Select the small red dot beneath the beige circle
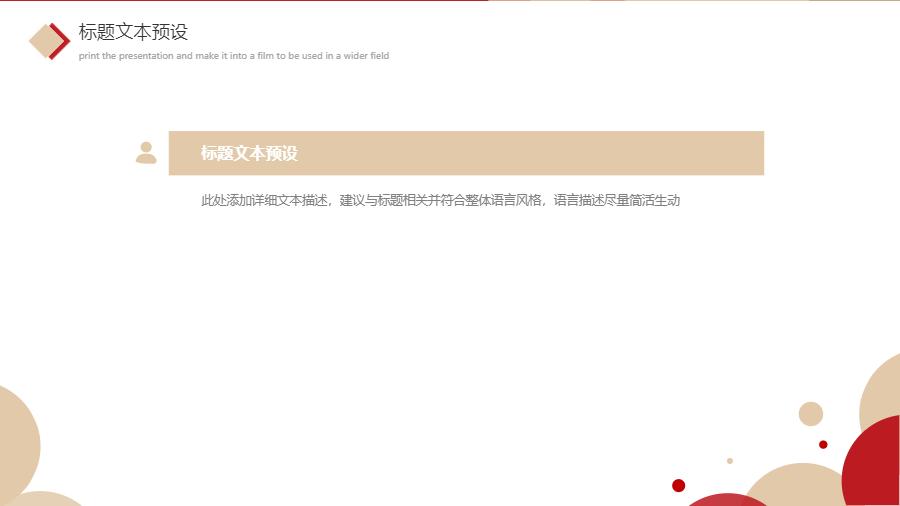The height and width of the screenshot is (506, 900). tap(823, 444)
